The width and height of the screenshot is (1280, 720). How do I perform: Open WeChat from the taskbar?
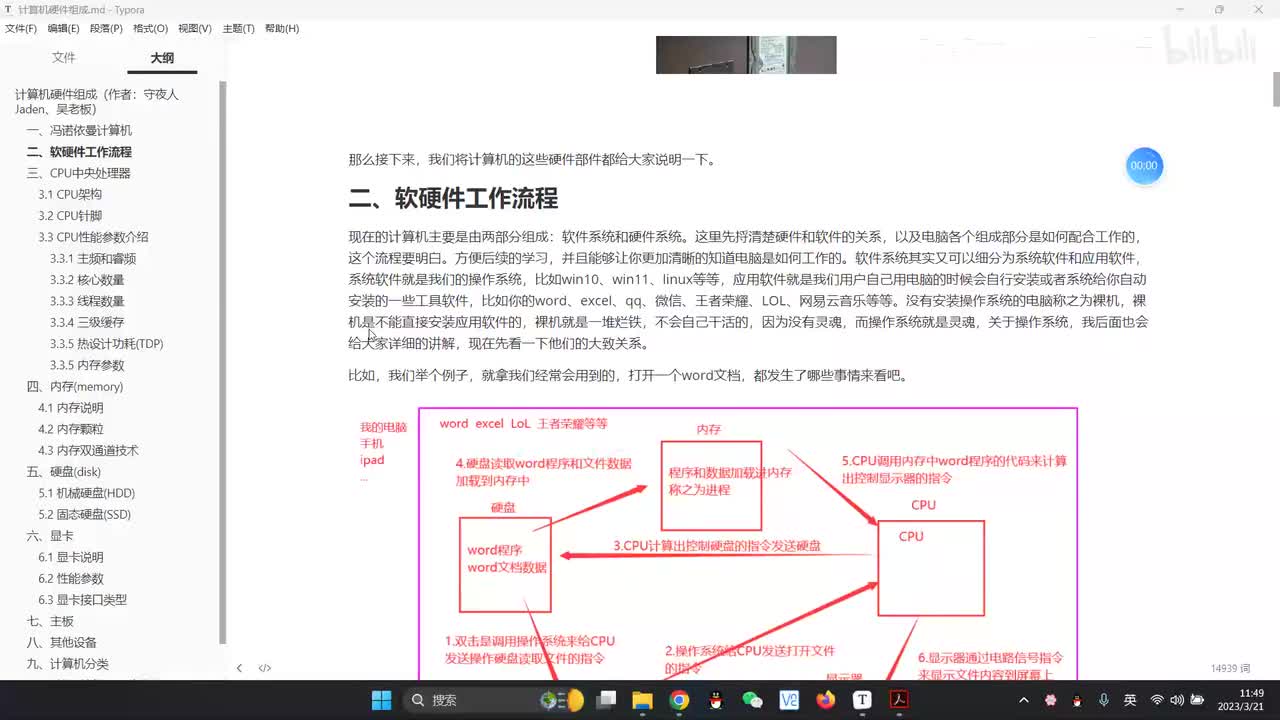(x=752, y=700)
